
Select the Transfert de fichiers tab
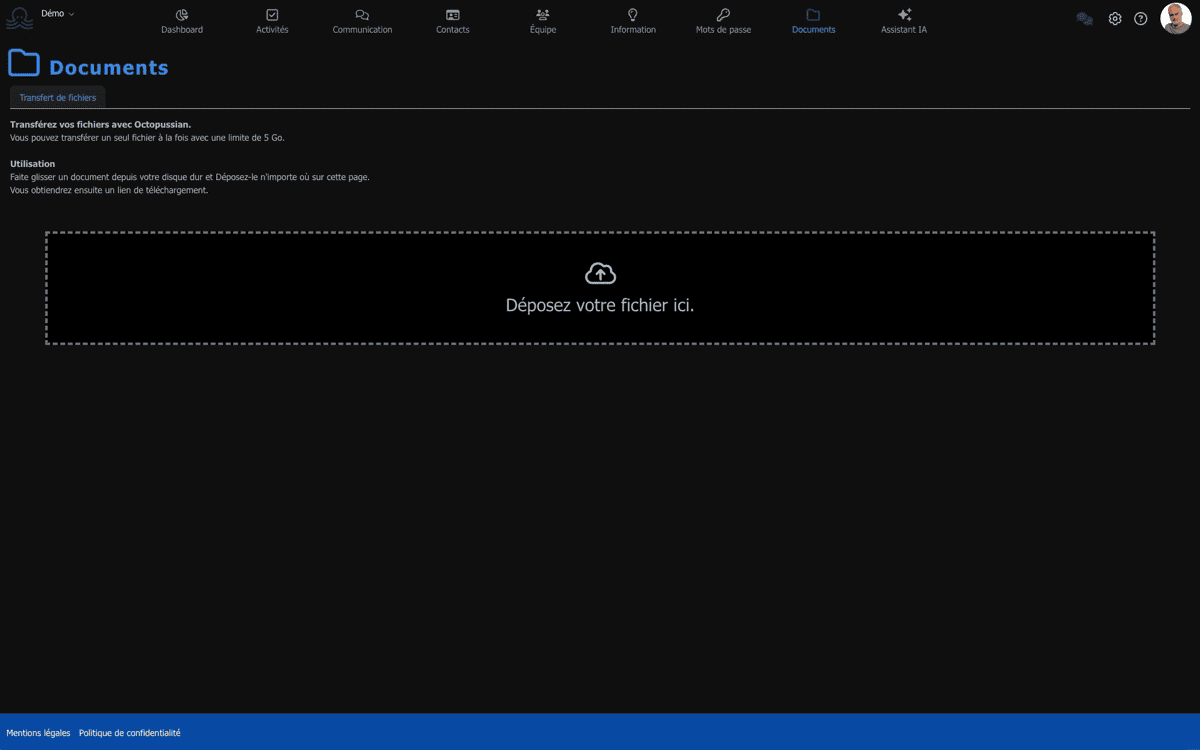click(58, 98)
